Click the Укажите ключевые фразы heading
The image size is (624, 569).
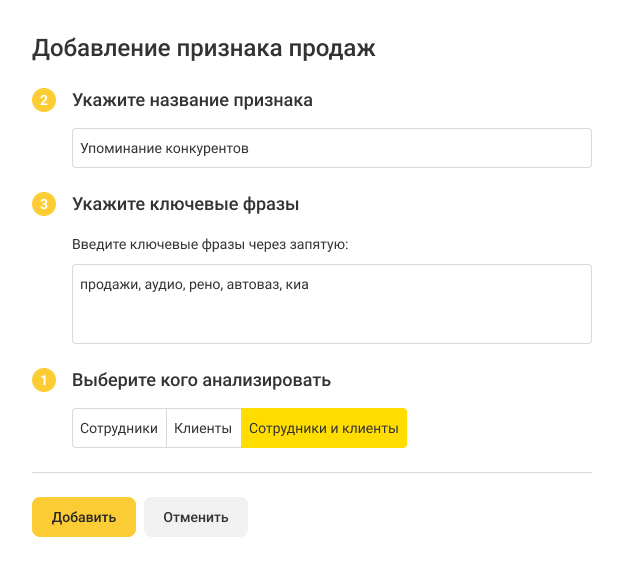(x=186, y=205)
